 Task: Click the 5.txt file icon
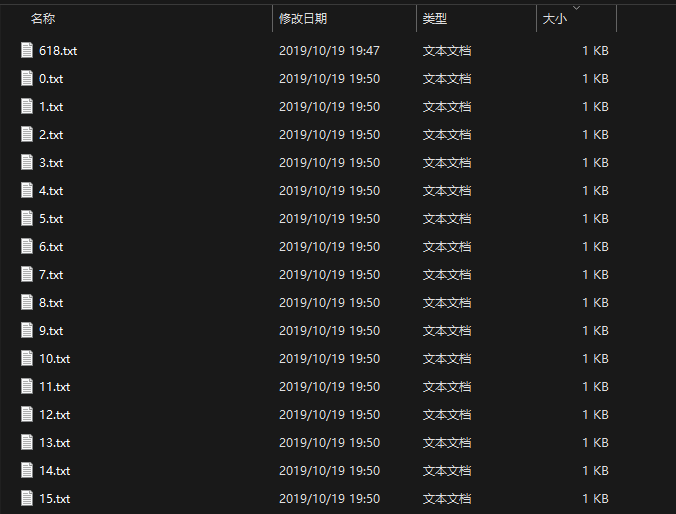coord(27,219)
